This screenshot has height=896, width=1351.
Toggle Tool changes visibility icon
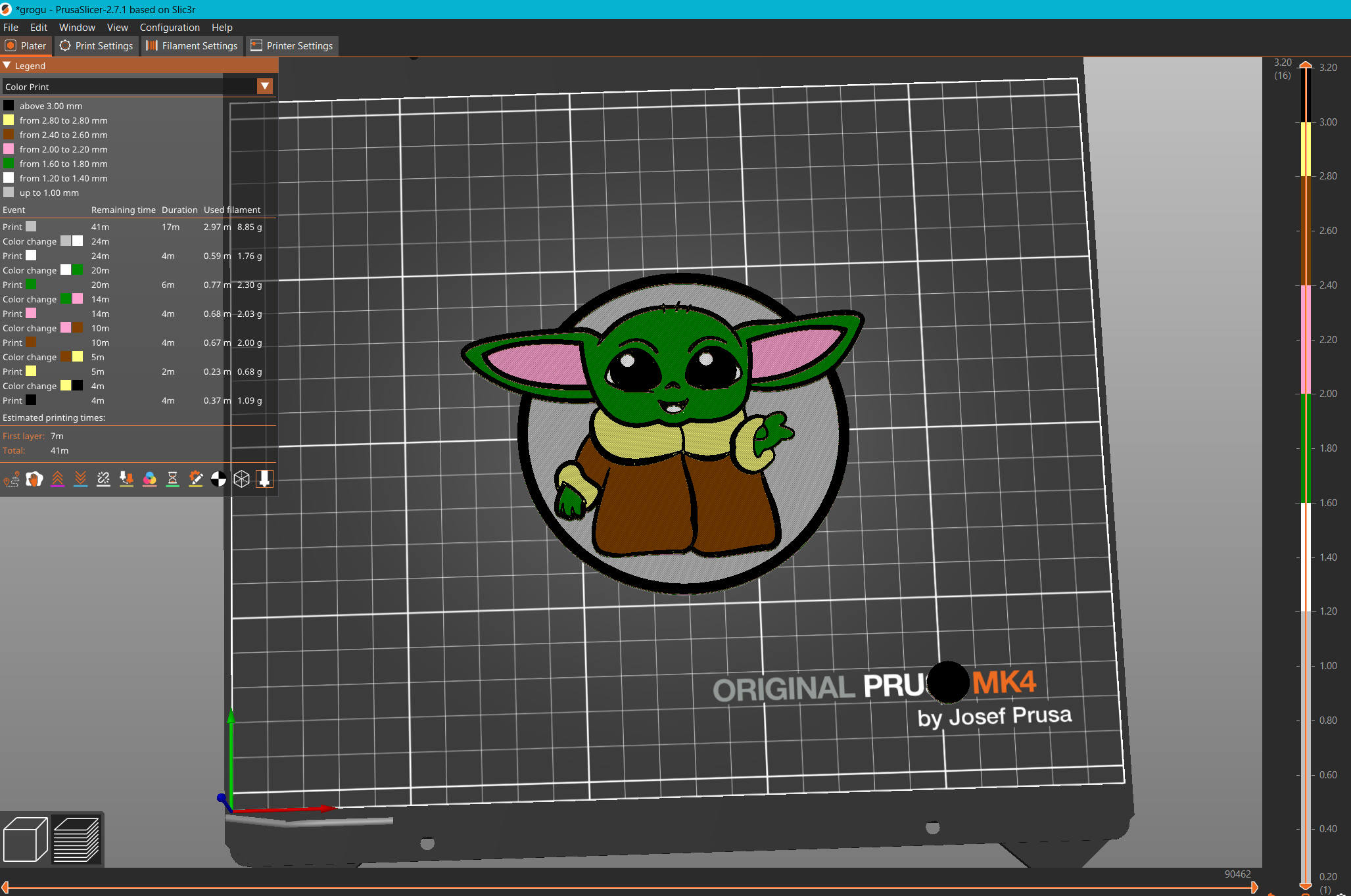(x=126, y=479)
